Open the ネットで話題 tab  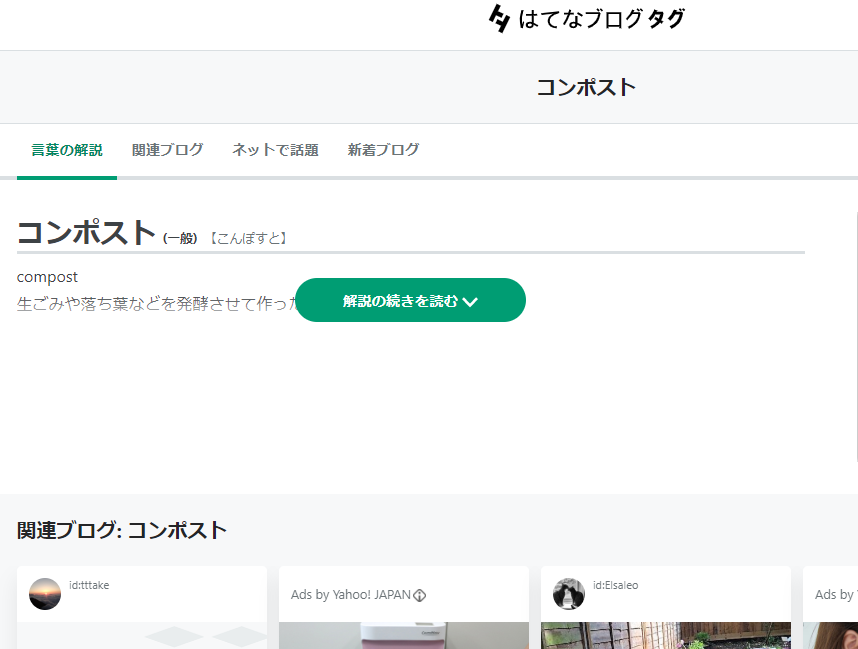point(275,150)
